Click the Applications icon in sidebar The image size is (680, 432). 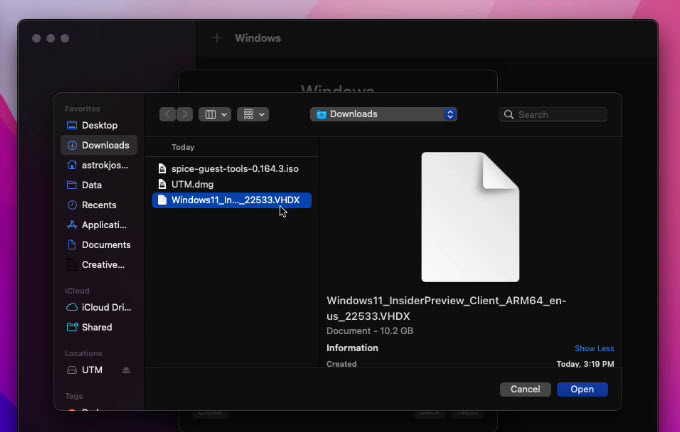[72, 225]
